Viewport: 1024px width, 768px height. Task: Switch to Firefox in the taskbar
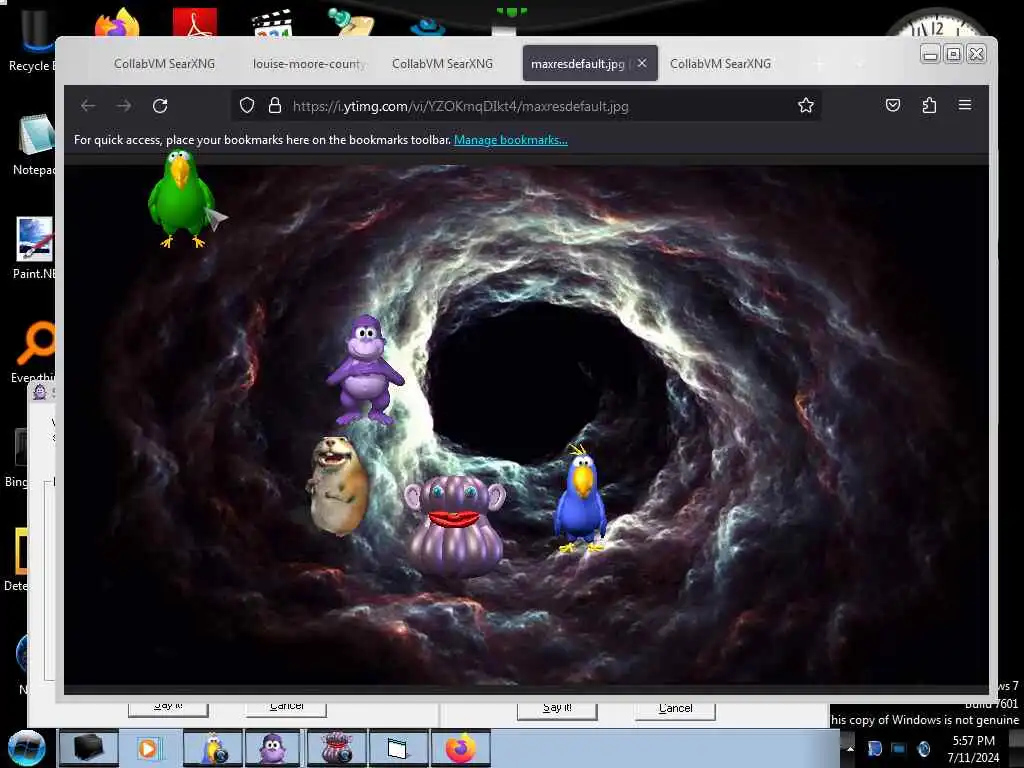tap(460, 748)
